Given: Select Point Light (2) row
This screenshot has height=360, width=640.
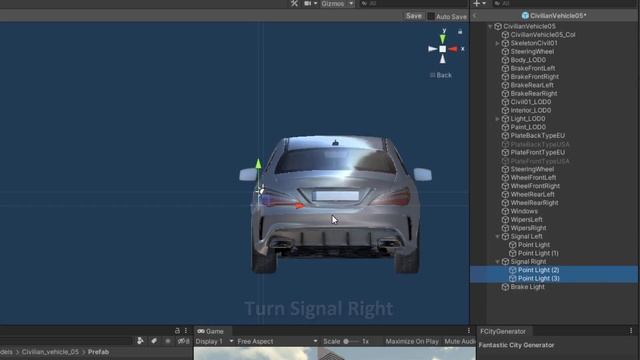Looking at the screenshot, I should (554, 270).
